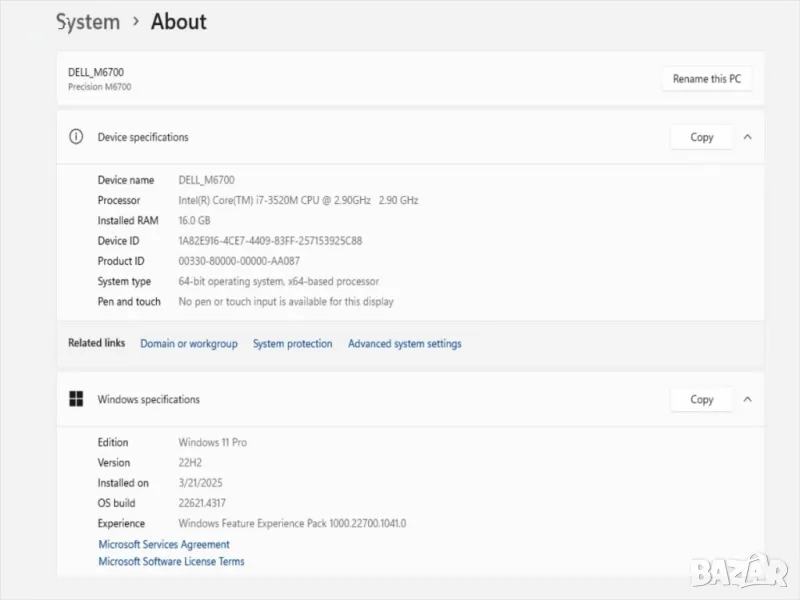Open the Microsoft Services Agreement link
This screenshot has width=800, height=600.
[x=164, y=545]
